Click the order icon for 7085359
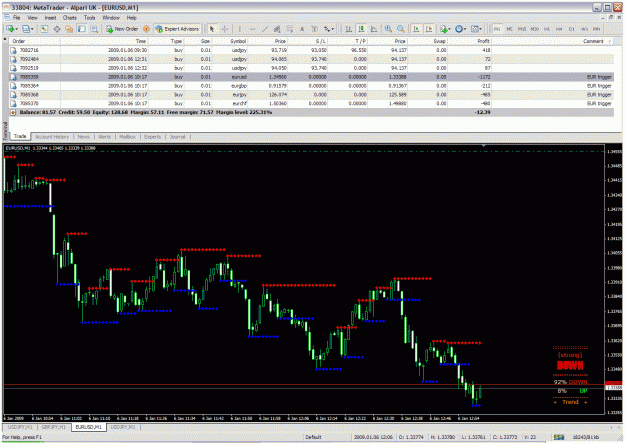Image resolution: width=625 pixels, height=443 pixels. pyautogui.click(x=13, y=77)
